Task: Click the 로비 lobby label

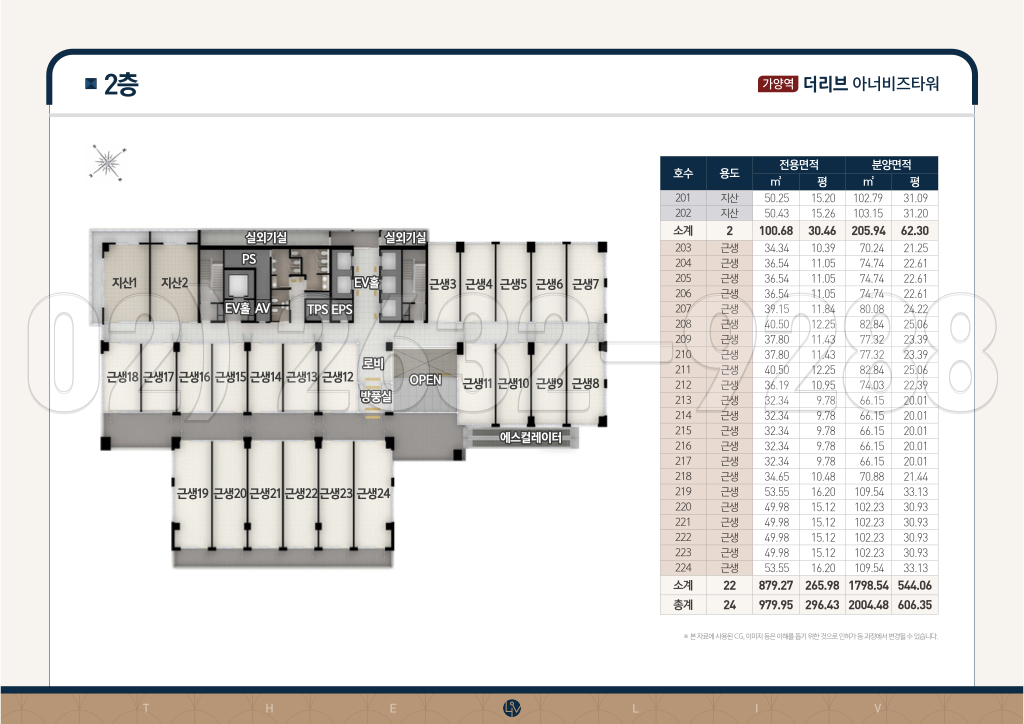Action: tap(373, 363)
